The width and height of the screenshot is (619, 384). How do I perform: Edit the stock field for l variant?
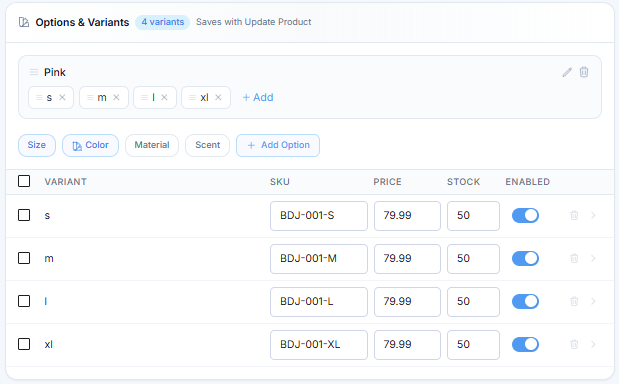(x=473, y=302)
